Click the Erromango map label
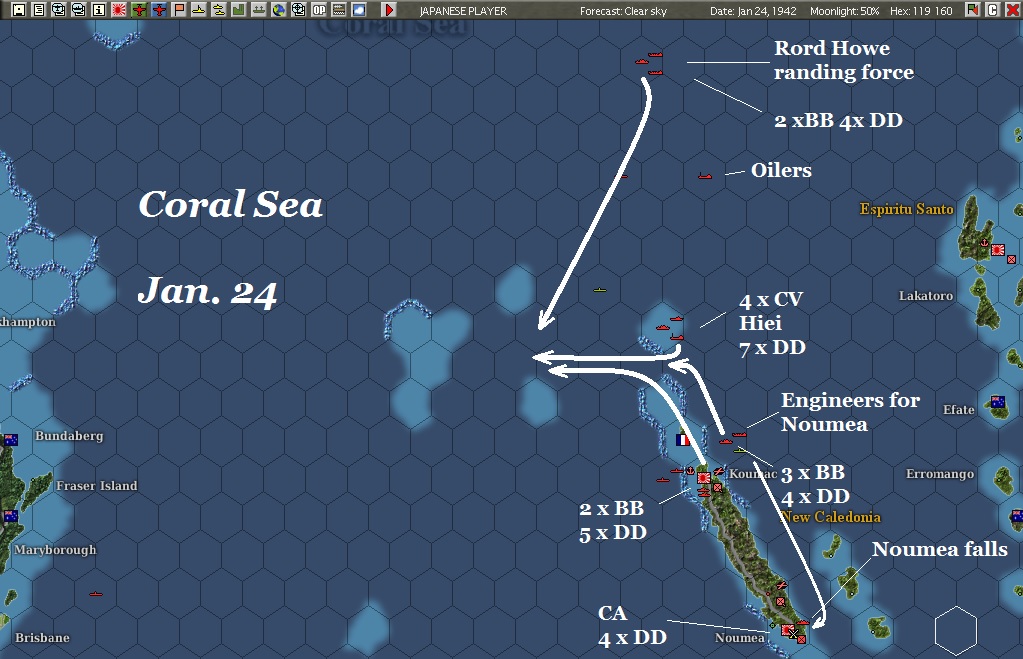 coord(939,474)
